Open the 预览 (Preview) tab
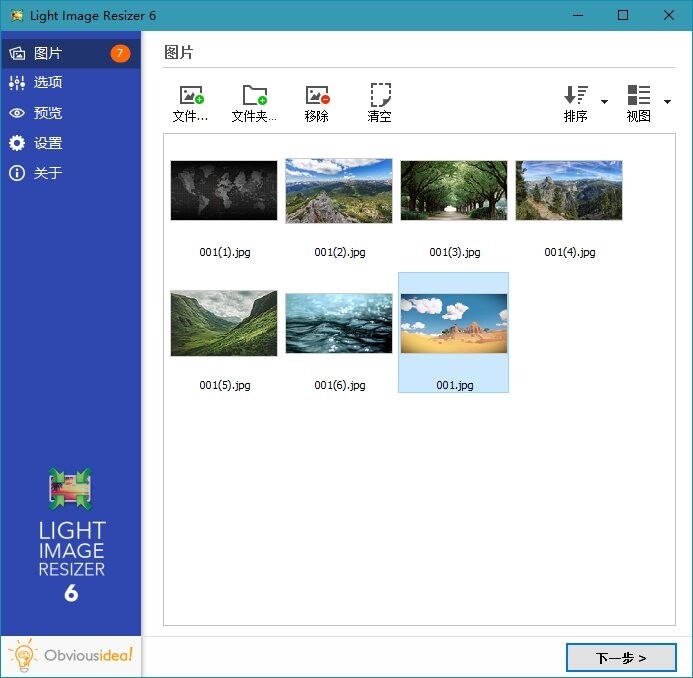Screen dimensions: 693x678 tap(48, 113)
